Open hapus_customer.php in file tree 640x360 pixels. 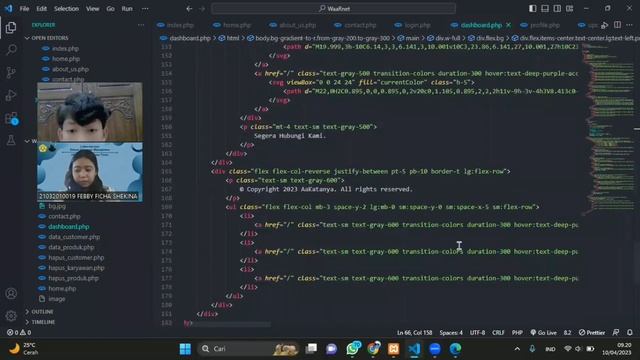pos(76,258)
